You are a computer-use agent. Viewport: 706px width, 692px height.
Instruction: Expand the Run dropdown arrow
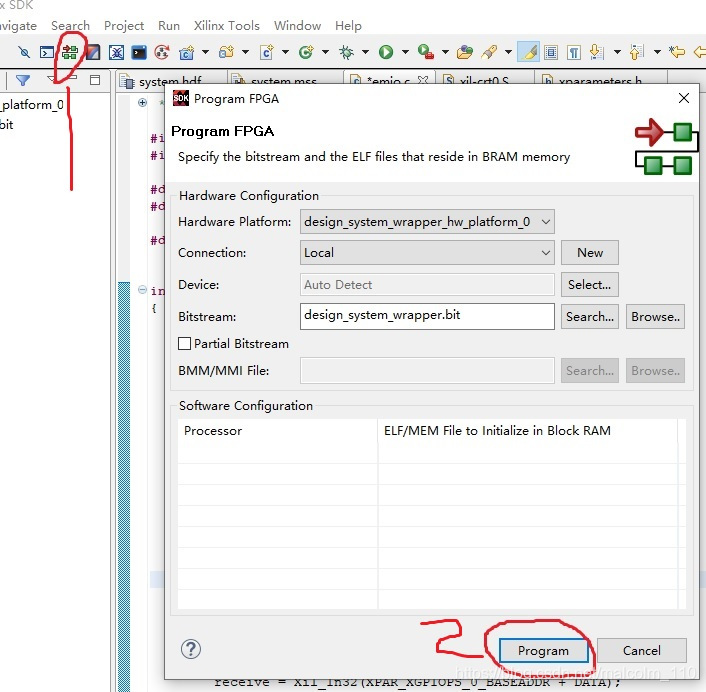[405, 52]
